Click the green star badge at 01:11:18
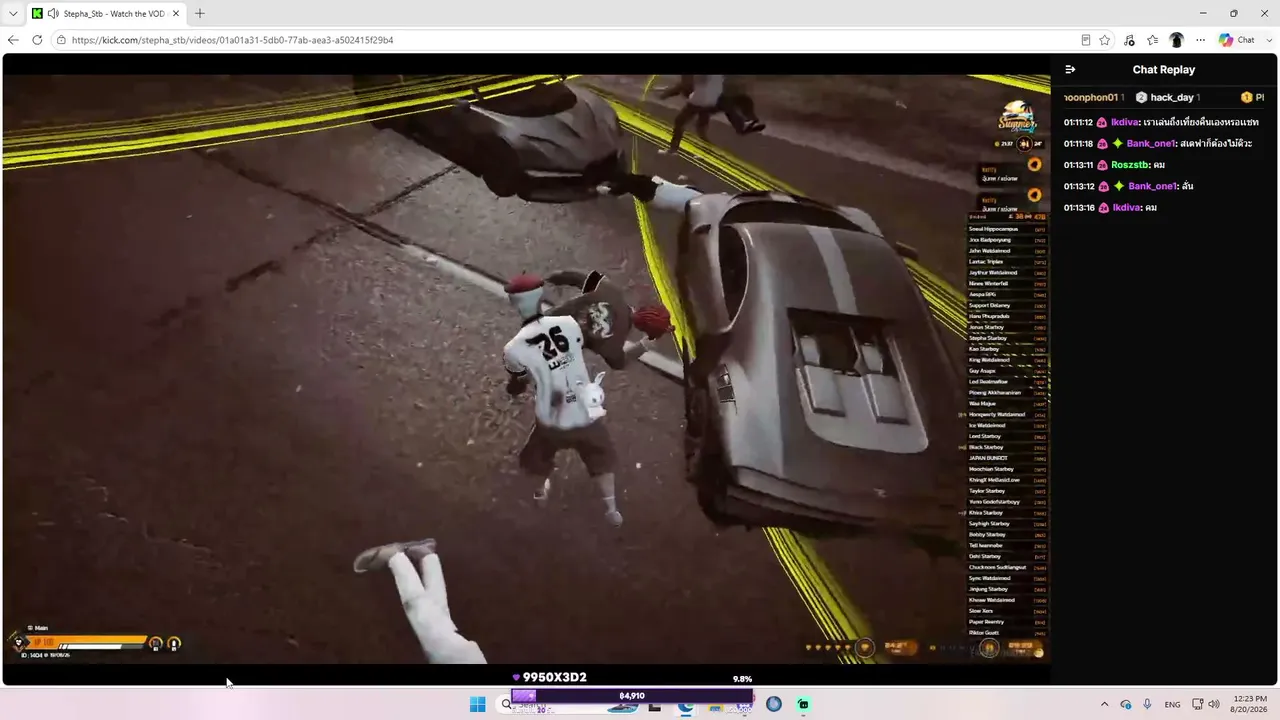1280x720 pixels. tap(1118, 143)
